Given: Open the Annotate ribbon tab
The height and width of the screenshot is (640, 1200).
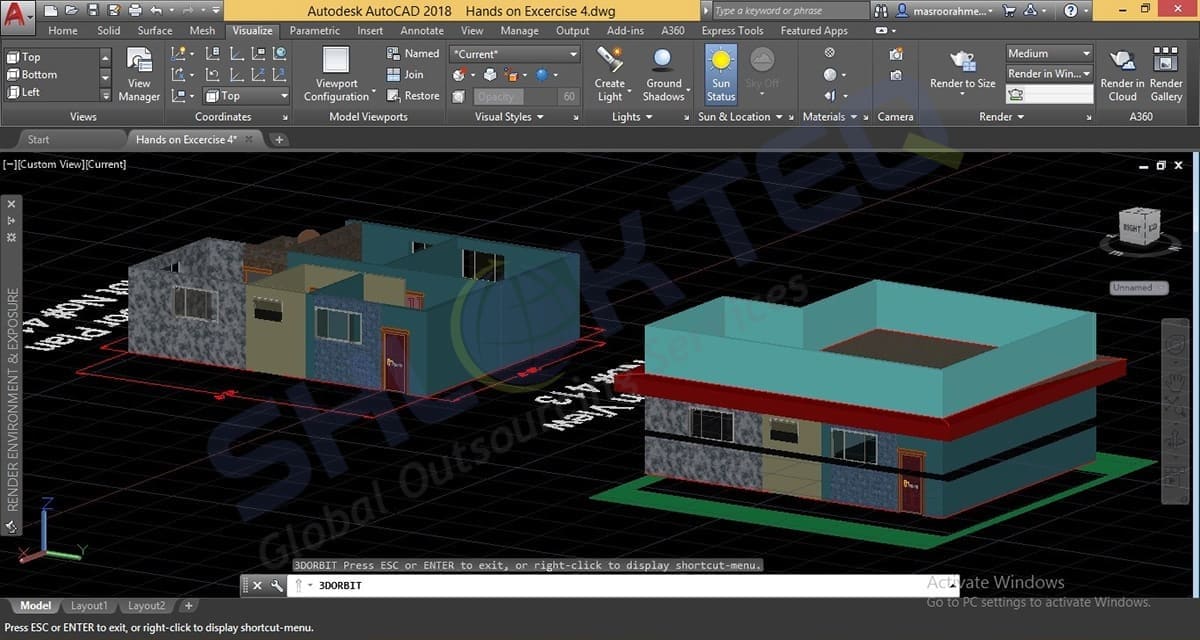Looking at the screenshot, I should (x=422, y=31).
